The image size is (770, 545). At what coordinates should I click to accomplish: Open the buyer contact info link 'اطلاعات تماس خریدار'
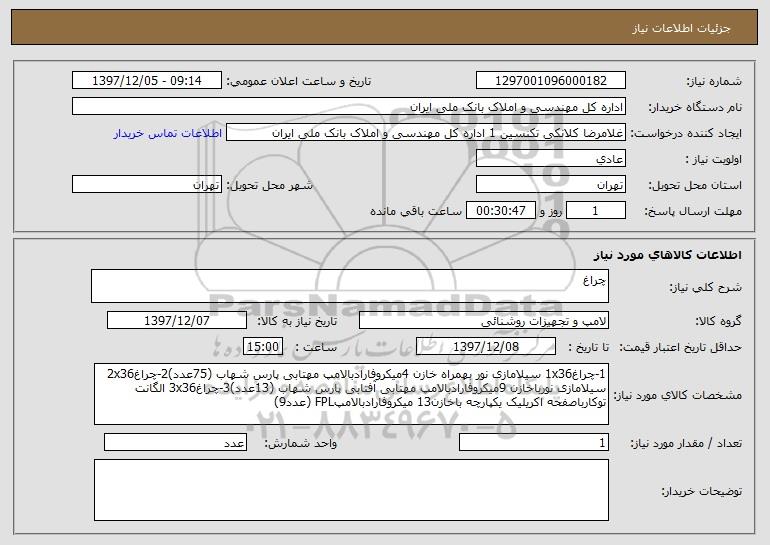tap(168, 134)
